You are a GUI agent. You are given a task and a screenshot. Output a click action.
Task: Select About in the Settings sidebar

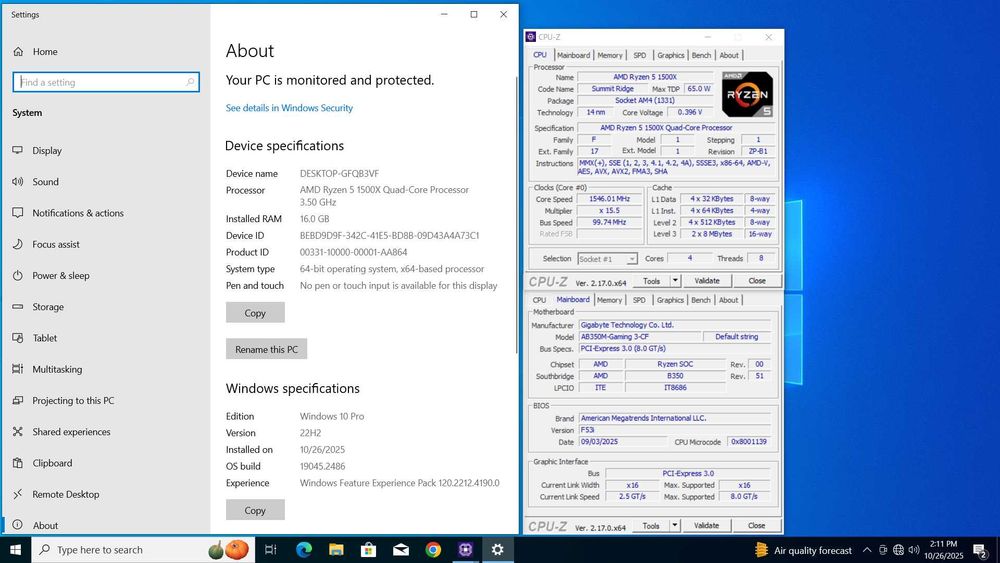45,525
